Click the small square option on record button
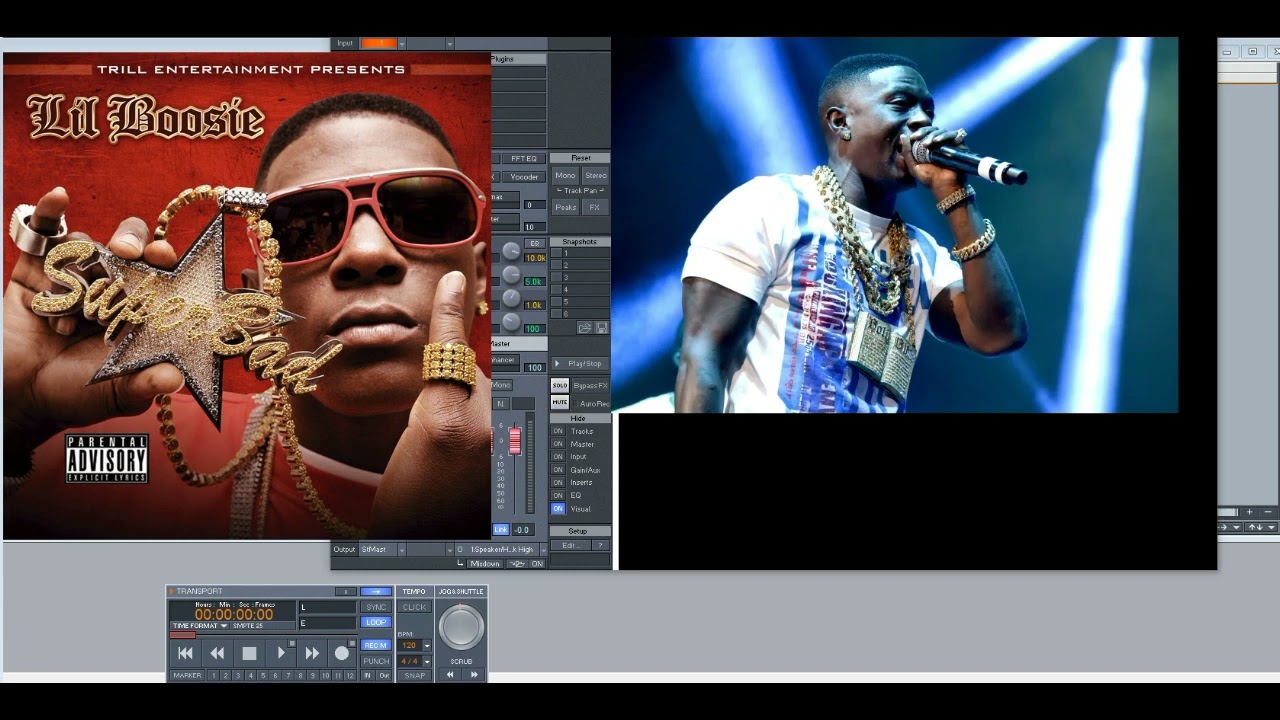 pyautogui.click(x=352, y=643)
